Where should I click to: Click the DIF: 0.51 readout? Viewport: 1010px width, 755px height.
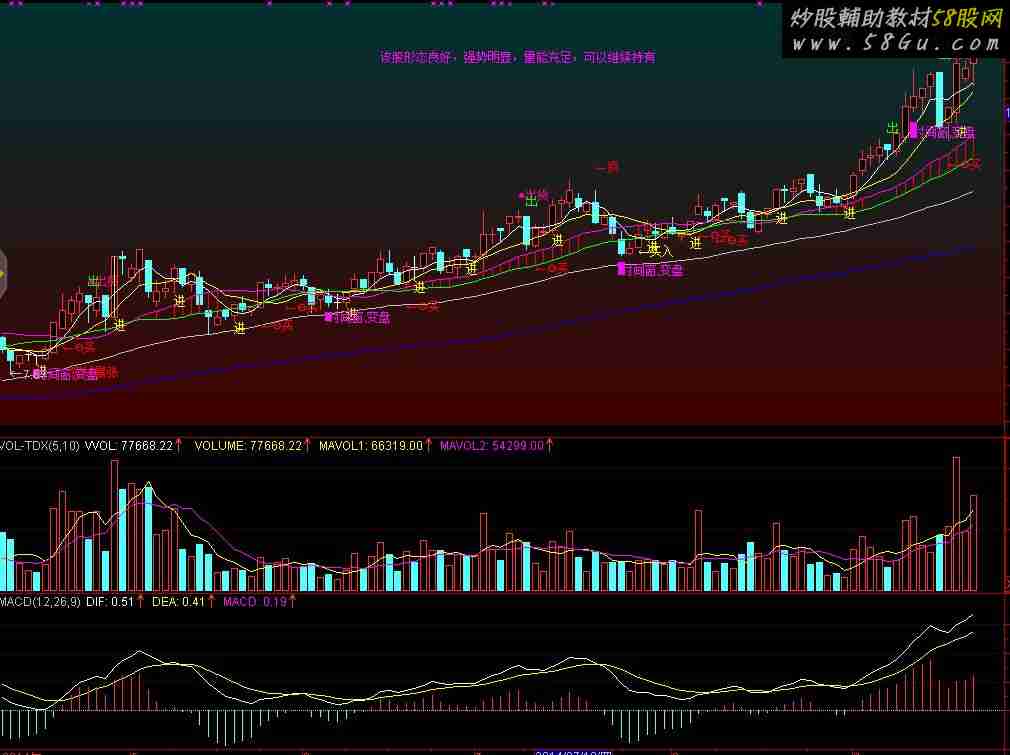point(110,602)
